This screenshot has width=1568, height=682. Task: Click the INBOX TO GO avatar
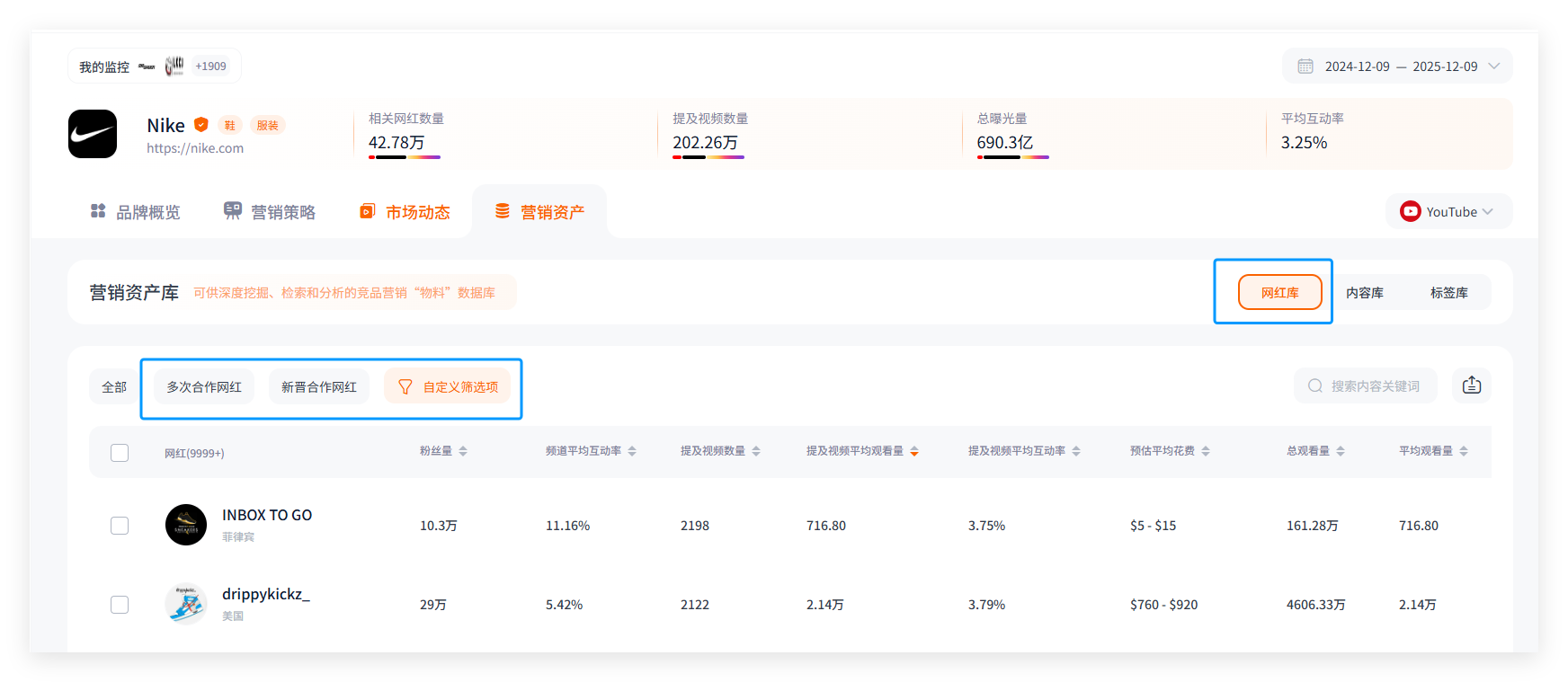click(186, 525)
